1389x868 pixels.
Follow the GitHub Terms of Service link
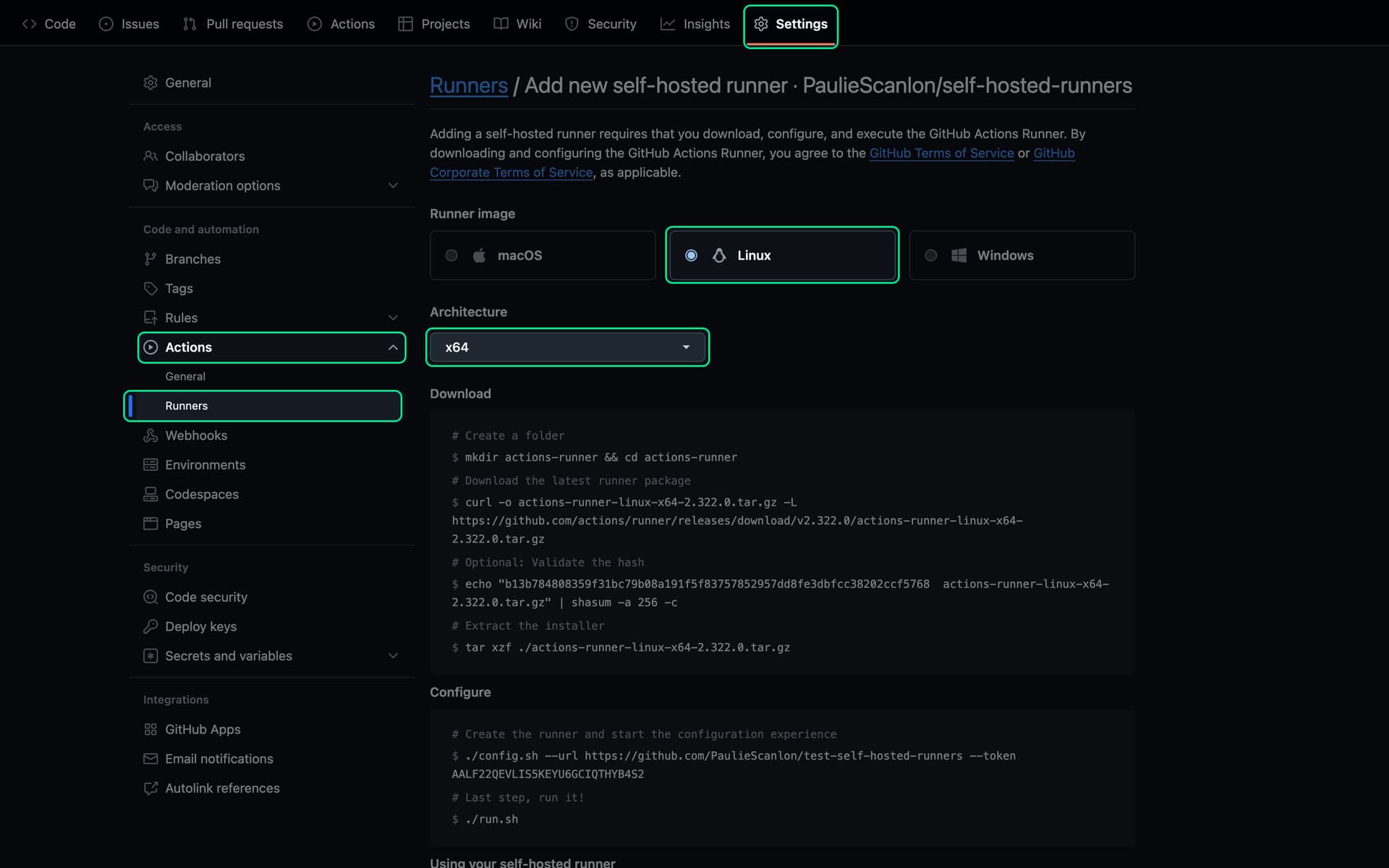[941, 153]
